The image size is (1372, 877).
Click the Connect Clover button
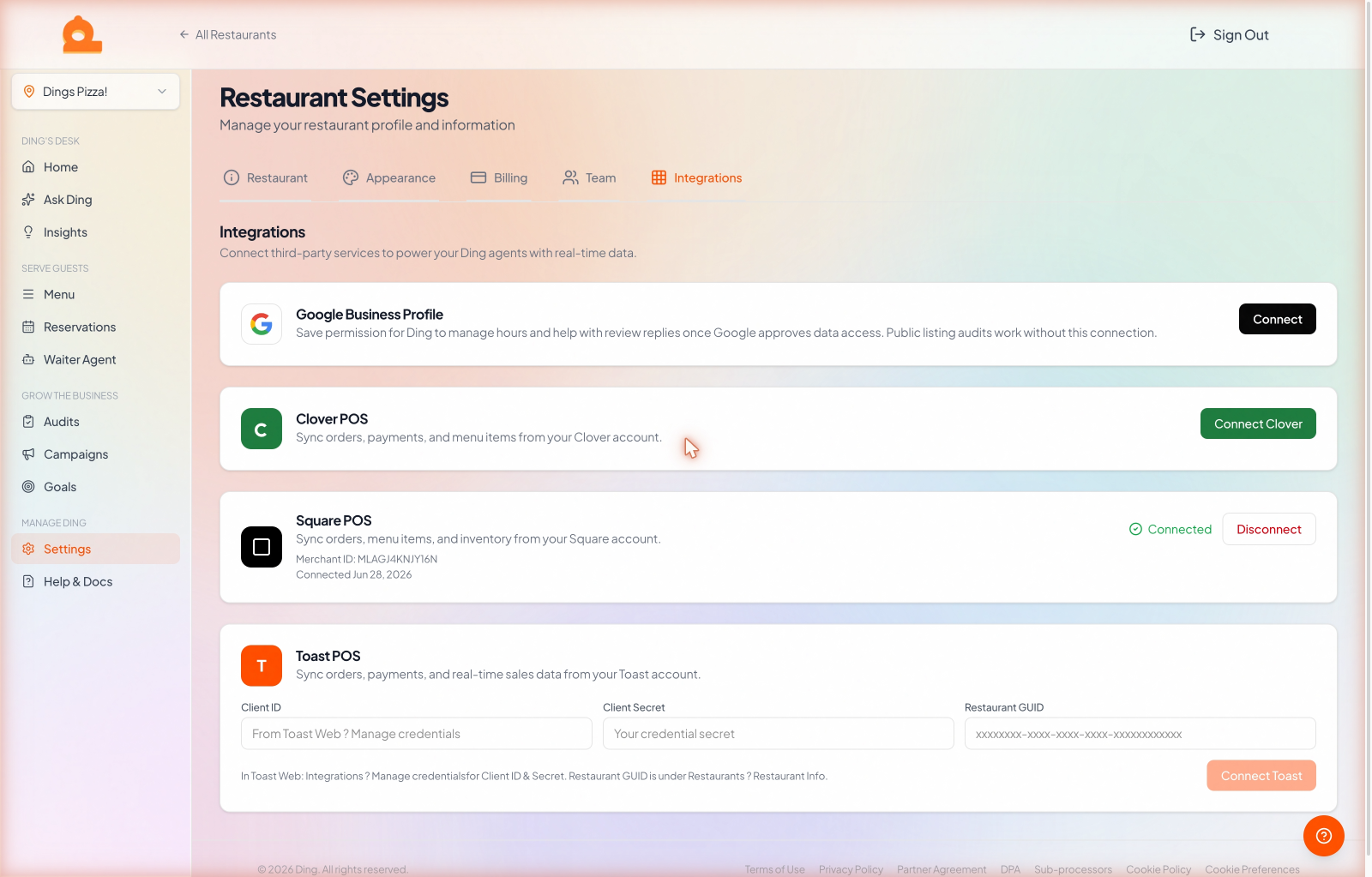coord(1258,423)
